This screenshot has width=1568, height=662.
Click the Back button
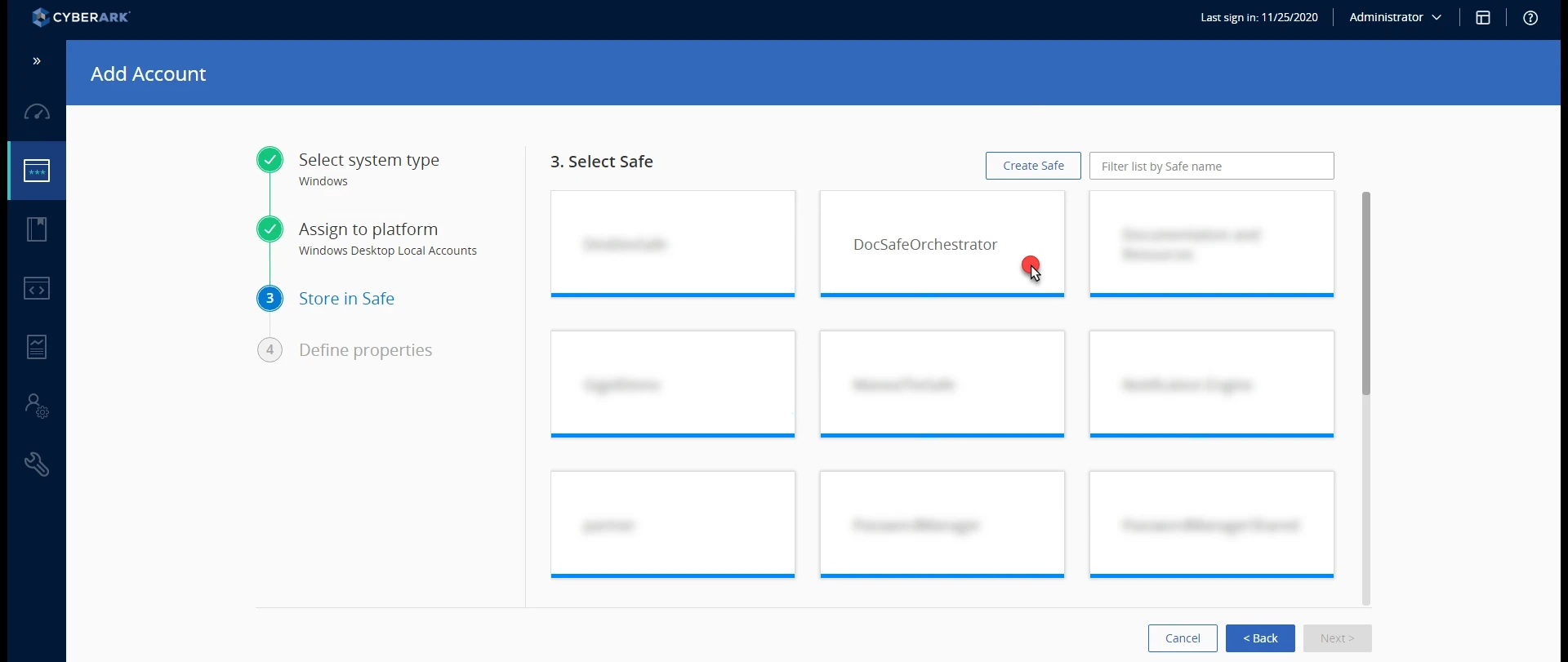pyautogui.click(x=1260, y=638)
